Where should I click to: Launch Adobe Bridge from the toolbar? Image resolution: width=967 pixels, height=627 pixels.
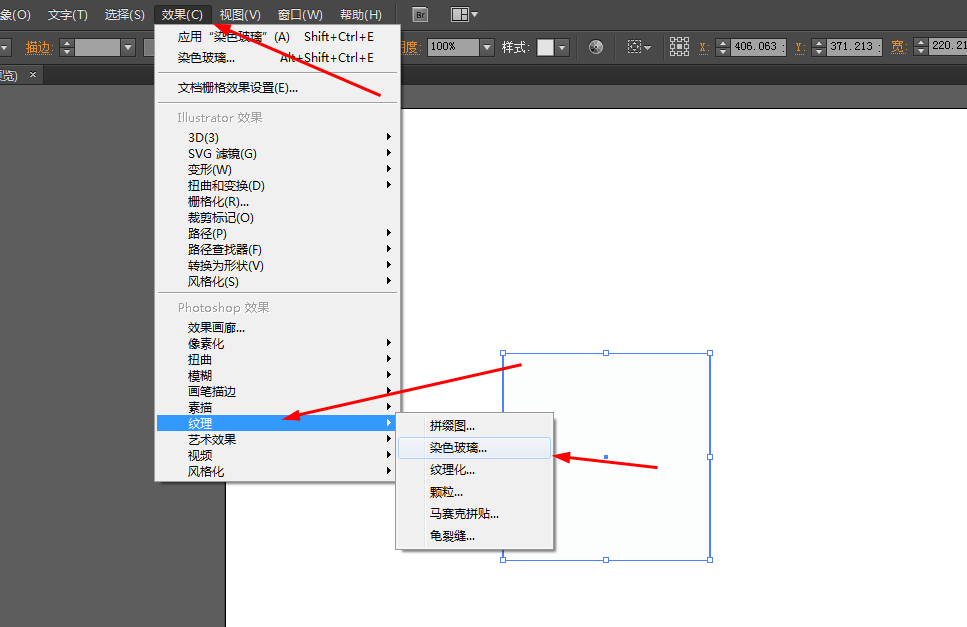pyautogui.click(x=419, y=13)
